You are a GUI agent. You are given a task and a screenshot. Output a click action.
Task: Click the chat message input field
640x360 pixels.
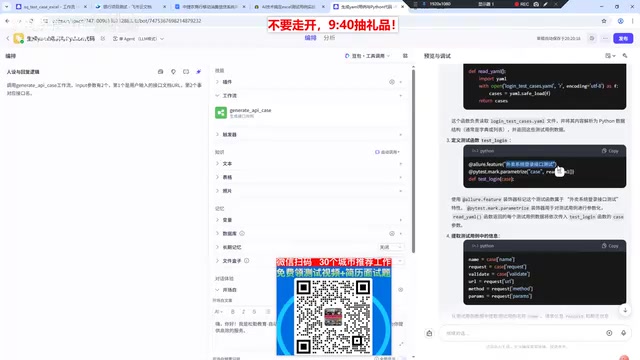[x=522, y=333]
